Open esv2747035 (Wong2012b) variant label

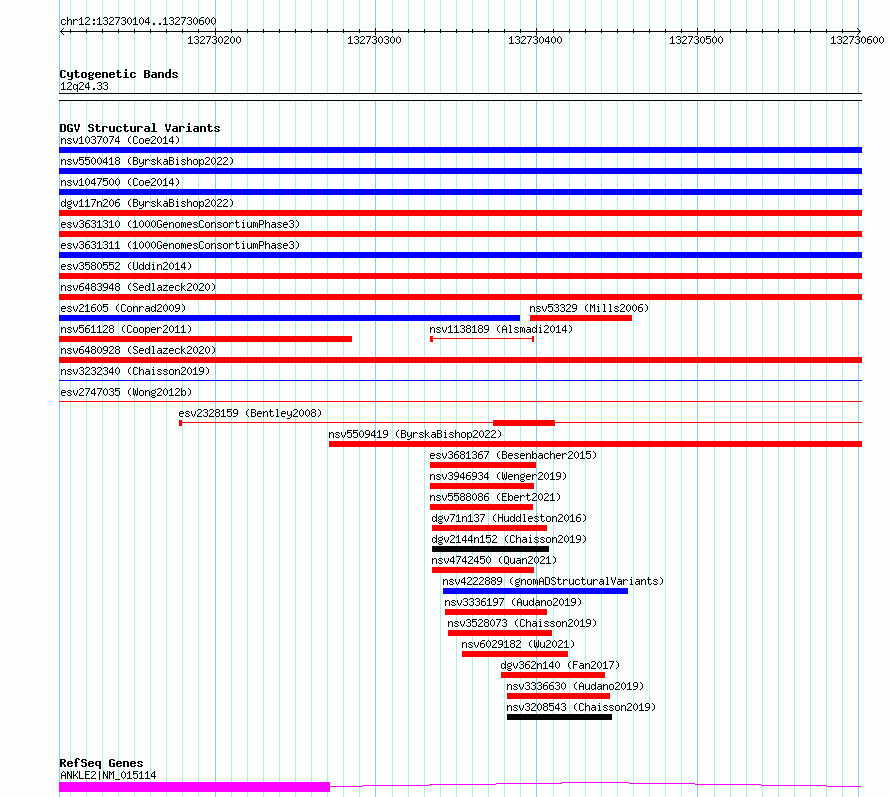coord(126,392)
